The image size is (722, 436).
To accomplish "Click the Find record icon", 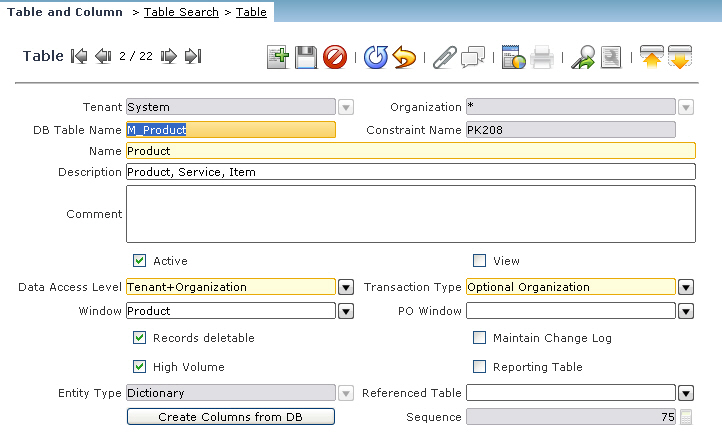I will point(583,57).
